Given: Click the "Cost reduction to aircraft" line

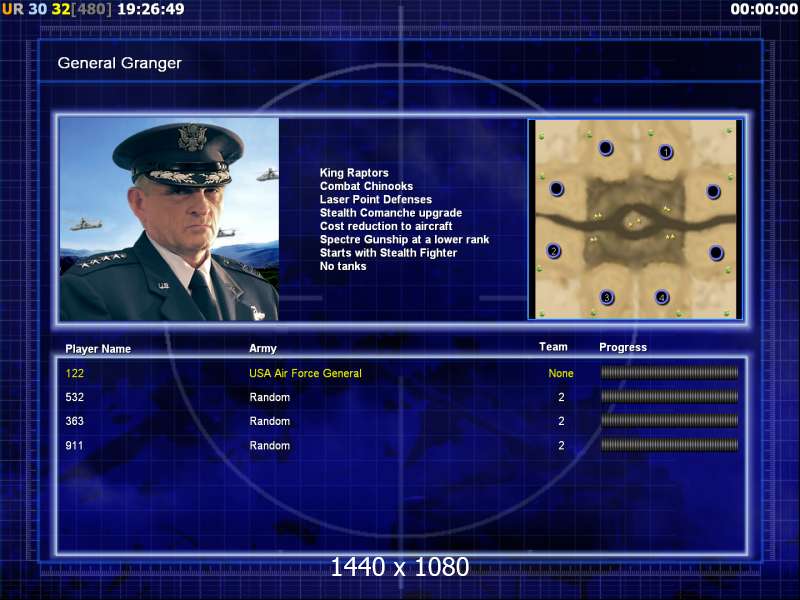Looking at the screenshot, I should (386, 226).
